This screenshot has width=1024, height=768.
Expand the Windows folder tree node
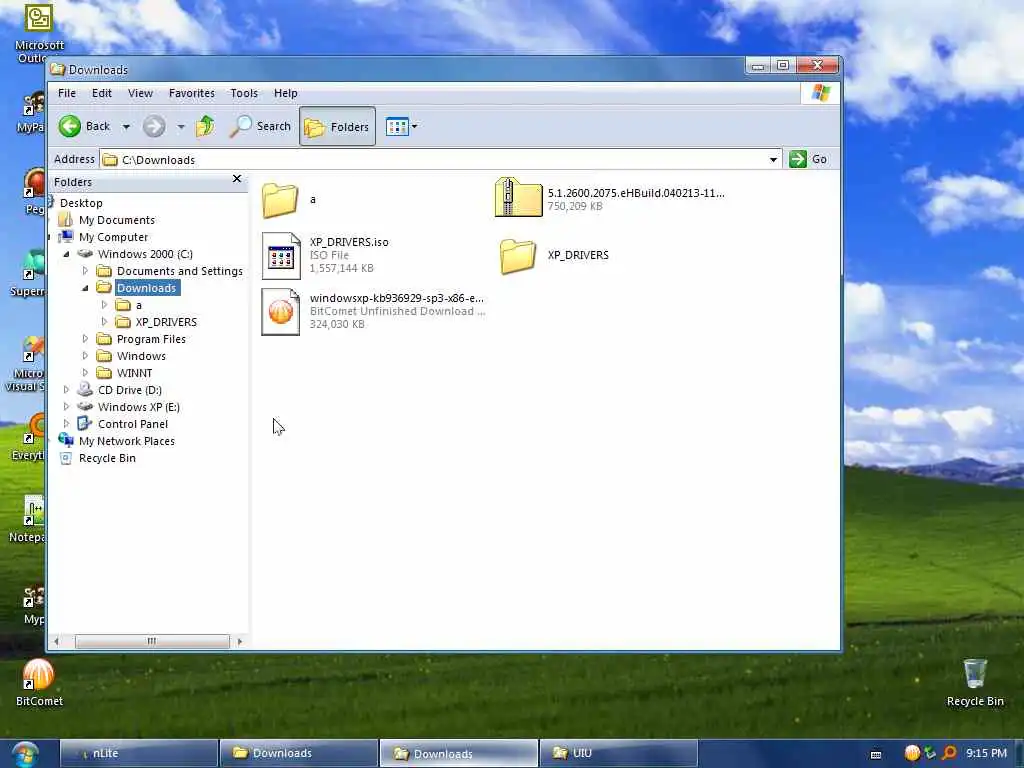click(x=85, y=355)
